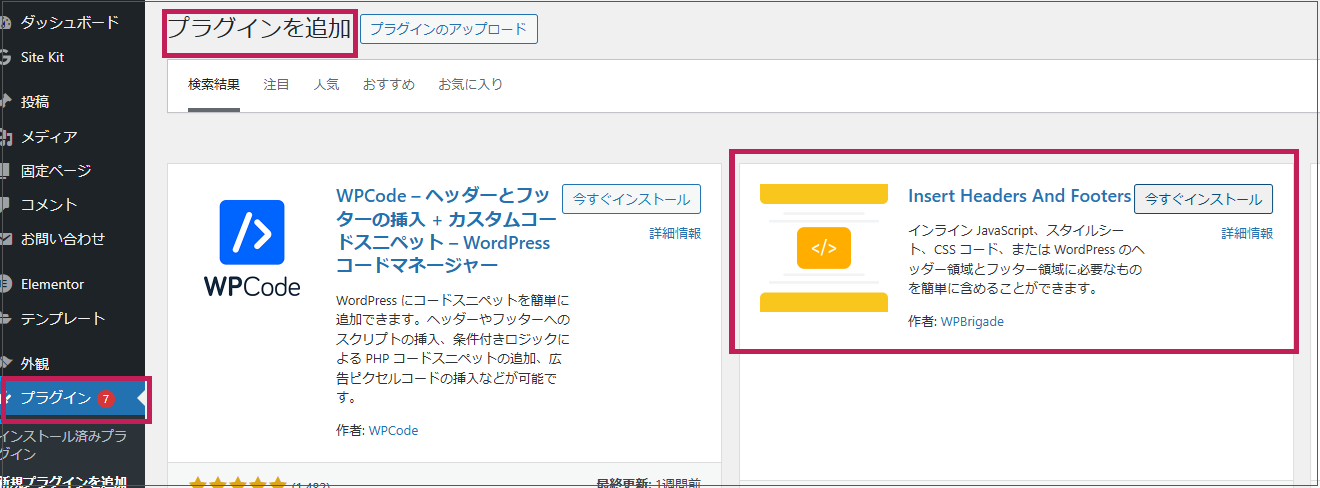
Task: Open the WPCode author link
Action: click(x=393, y=430)
